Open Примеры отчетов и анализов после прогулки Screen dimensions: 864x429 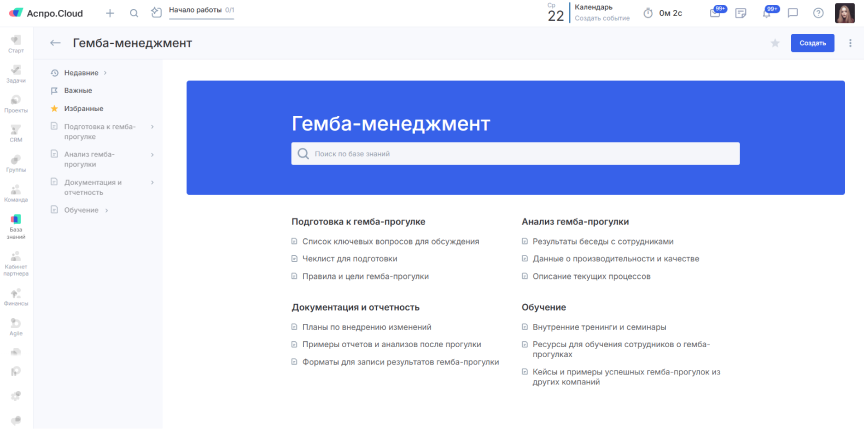(x=392, y=344)
